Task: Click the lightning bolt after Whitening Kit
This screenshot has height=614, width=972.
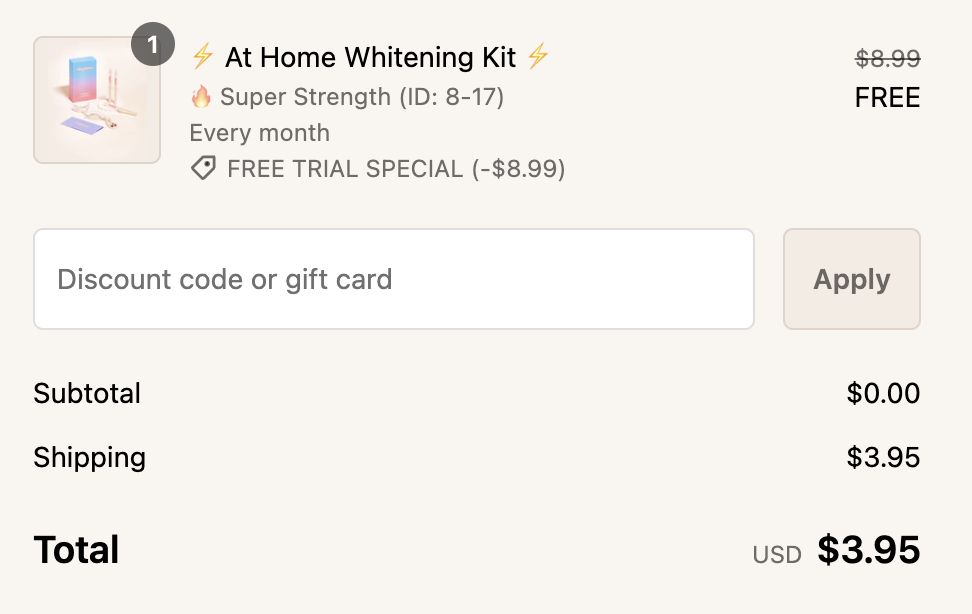Action: tap(538, 57)
